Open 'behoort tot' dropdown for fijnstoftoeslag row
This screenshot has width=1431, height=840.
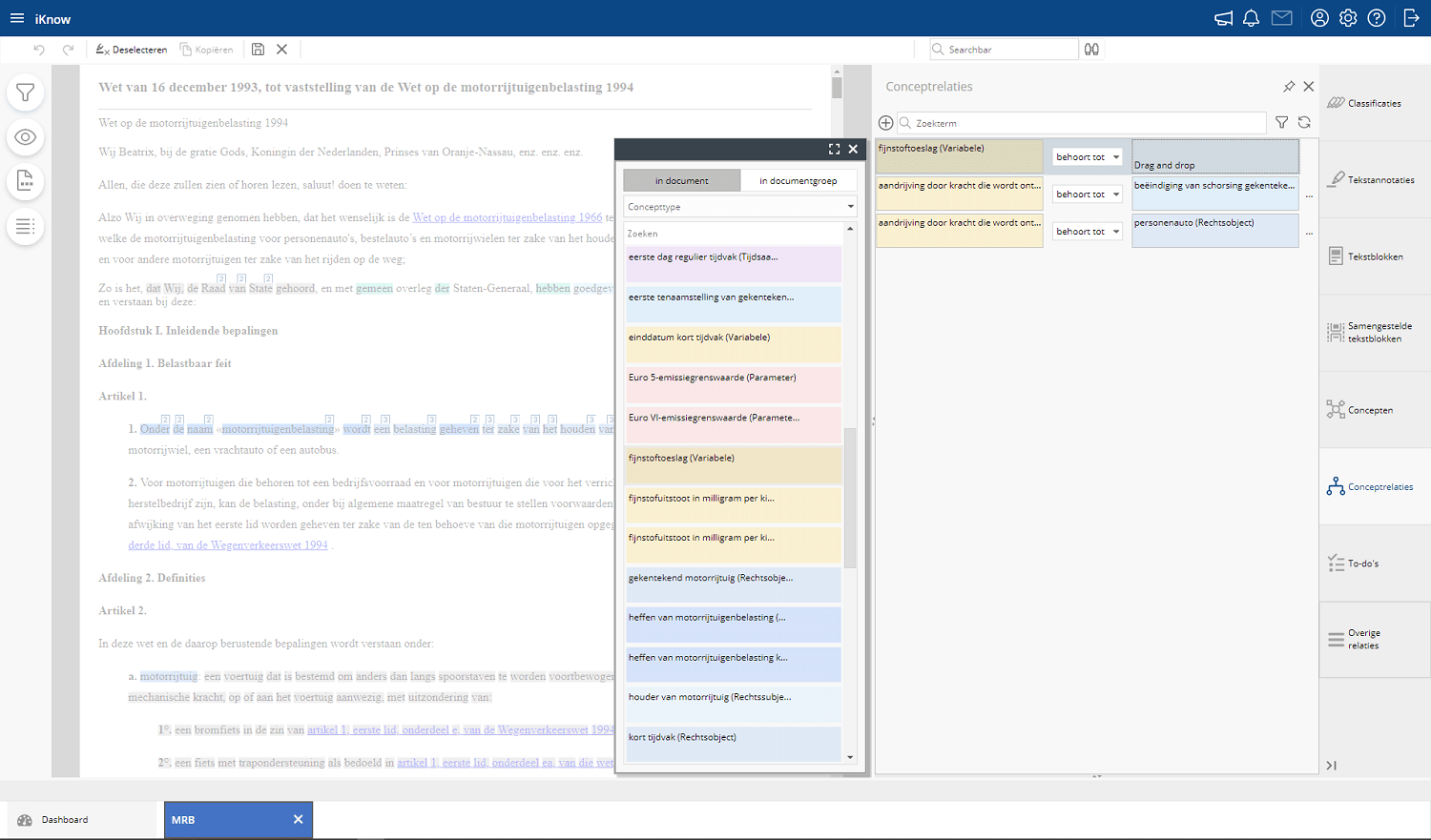(1088, 157)
